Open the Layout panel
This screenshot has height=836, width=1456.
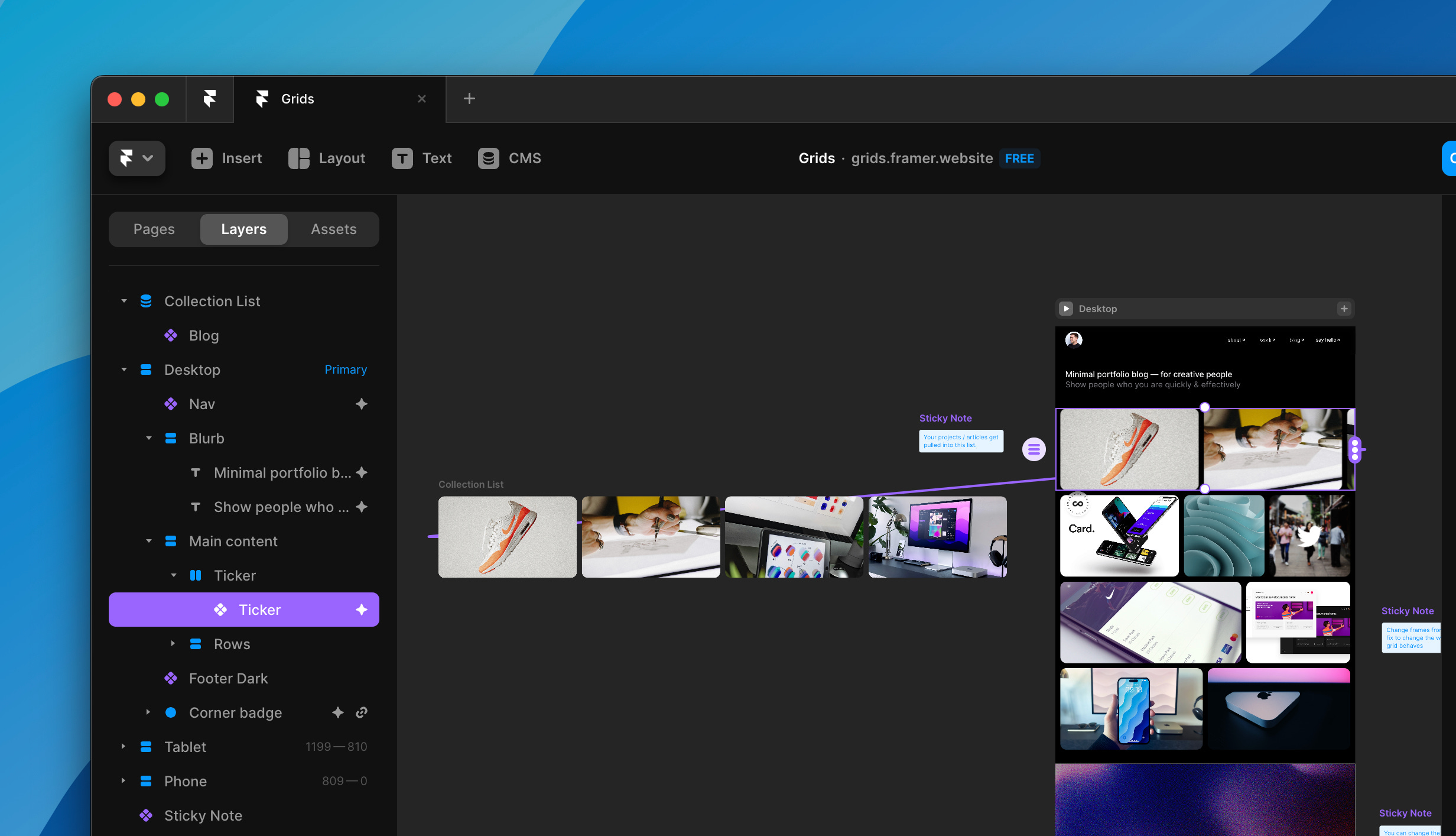(326, 158)
